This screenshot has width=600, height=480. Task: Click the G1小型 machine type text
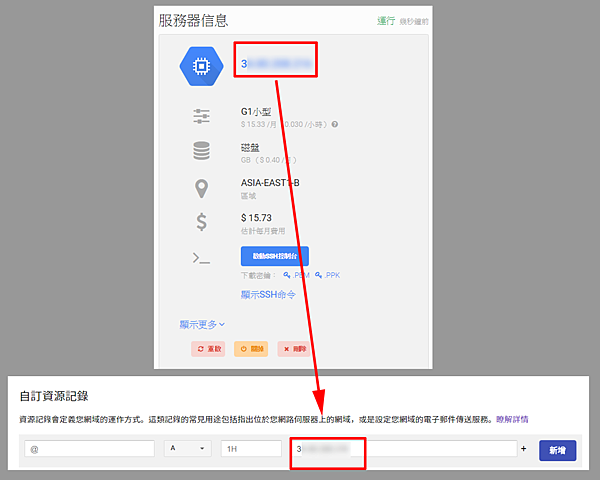256,112
